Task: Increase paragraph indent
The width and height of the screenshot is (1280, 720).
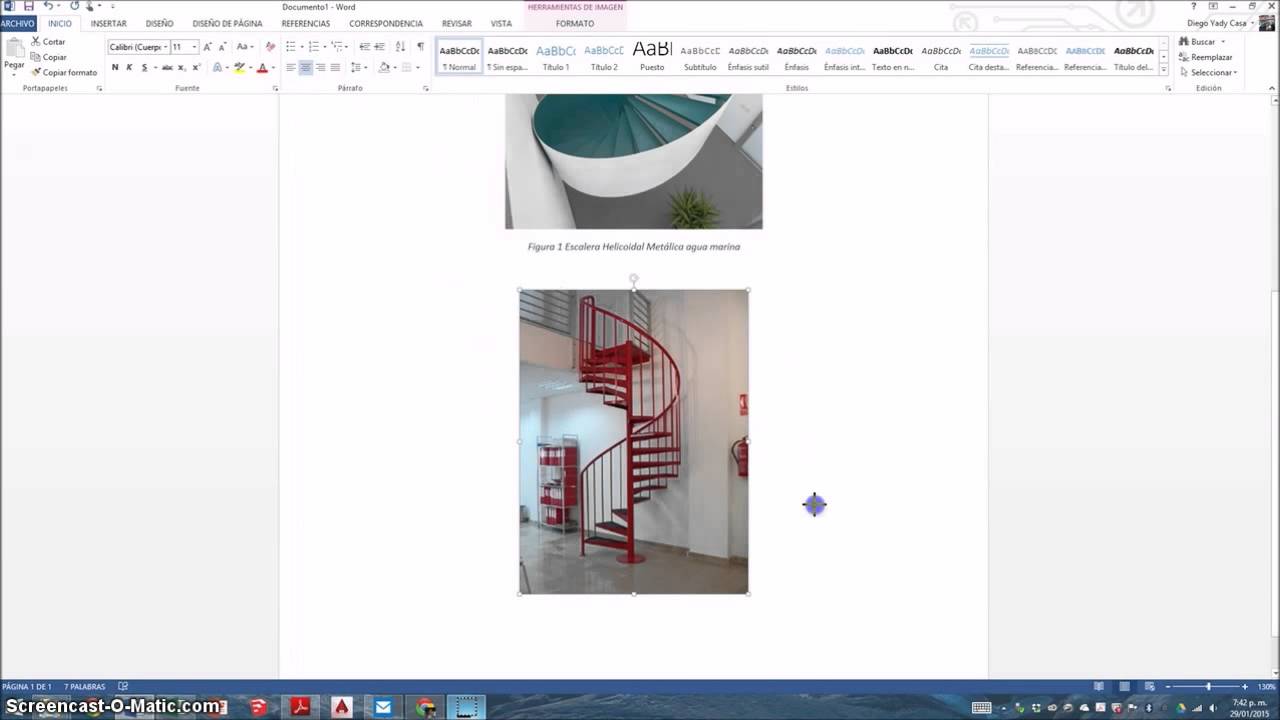Action: click(x=379, y=47)
